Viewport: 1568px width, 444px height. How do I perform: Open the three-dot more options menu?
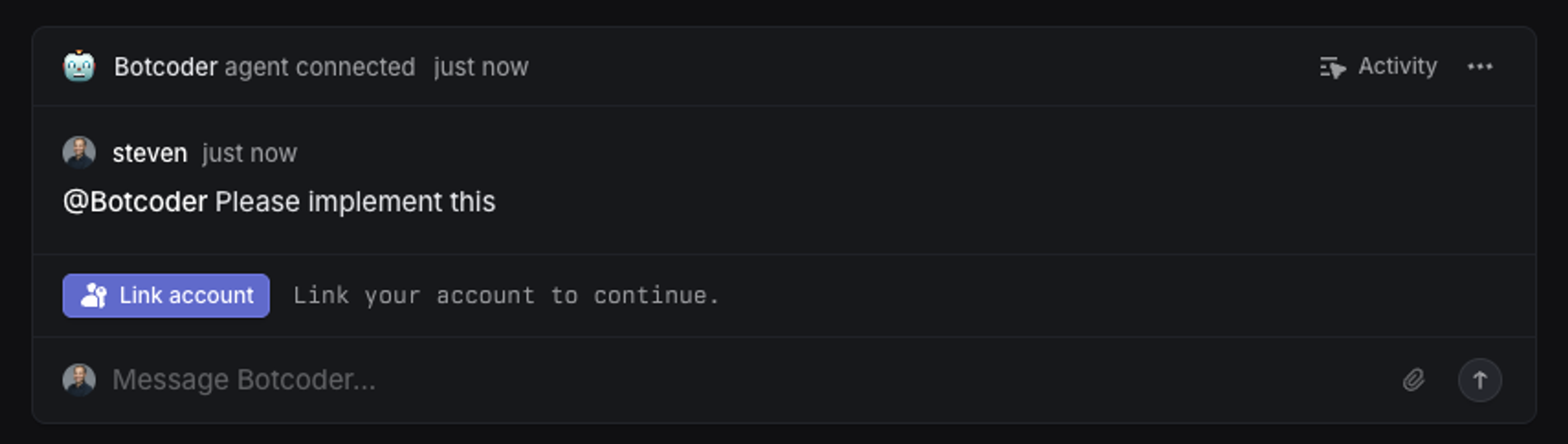pyautogui.click(x=1480, y=66)
